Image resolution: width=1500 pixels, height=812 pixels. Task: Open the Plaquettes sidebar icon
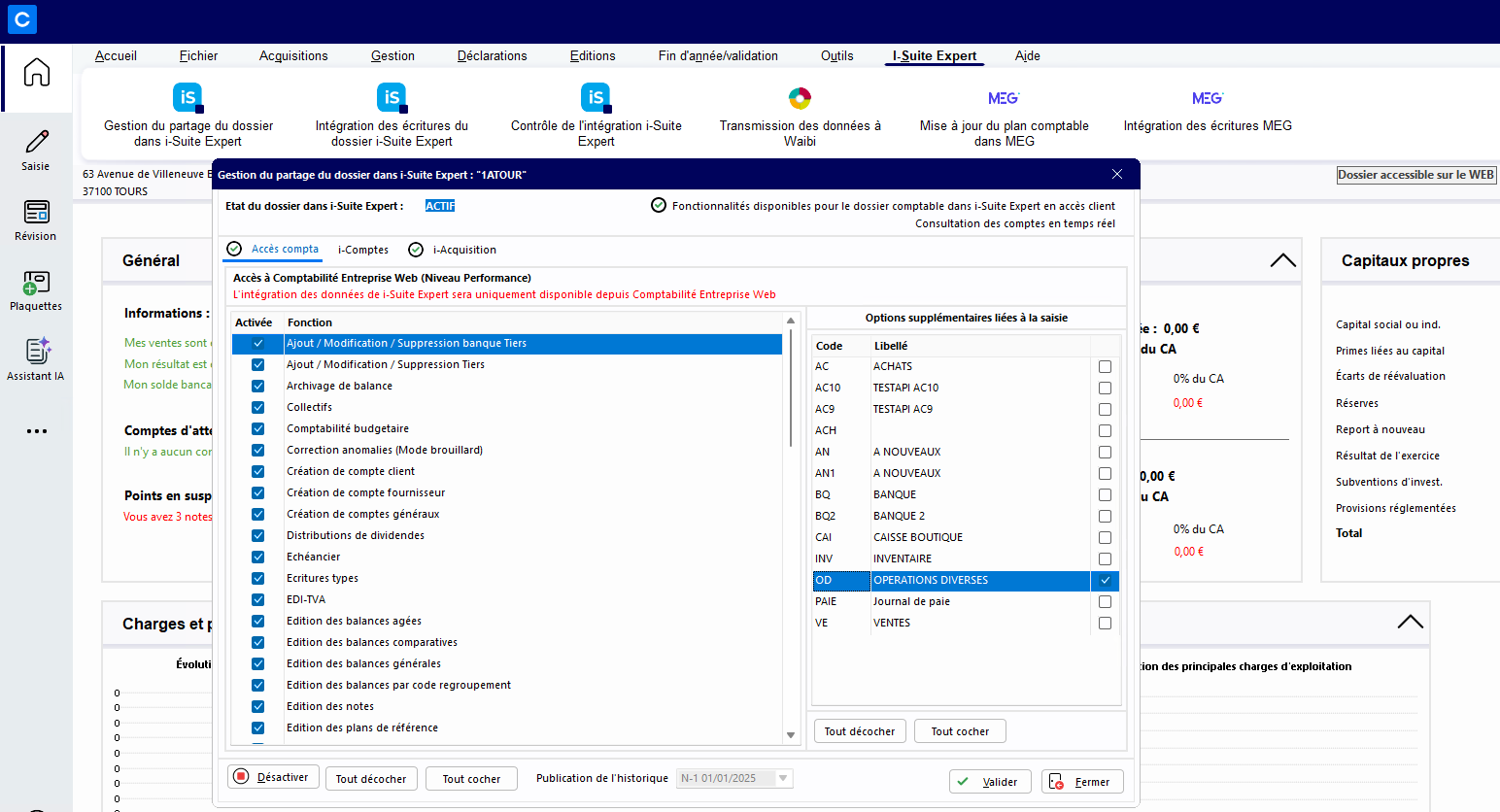(36, 282)
